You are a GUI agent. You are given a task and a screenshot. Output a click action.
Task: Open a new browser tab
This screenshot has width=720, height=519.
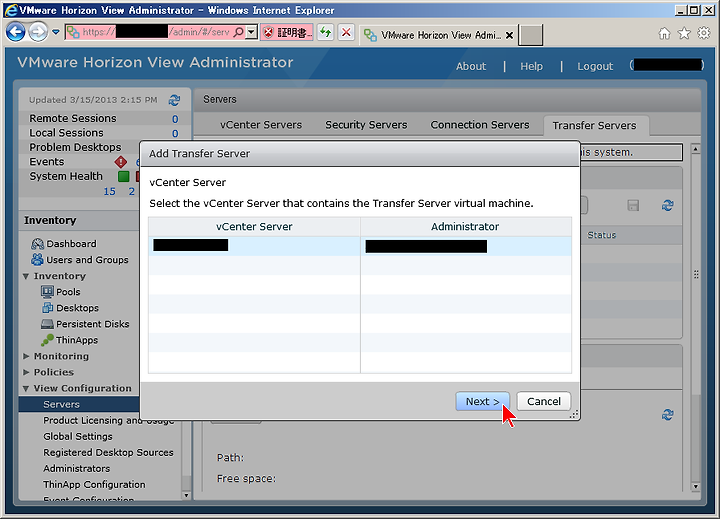(530, 35)
